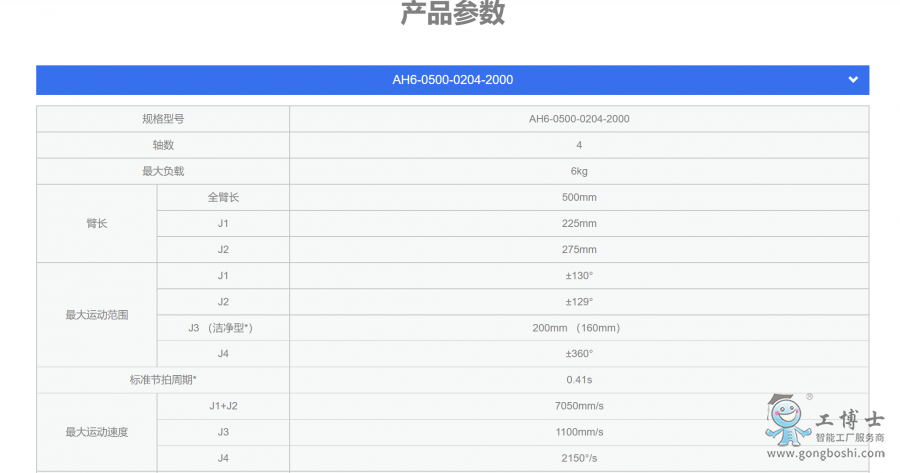This screenshot has height=473, width=900.
Task: Select the 产品参数 page heading
Action: coord(452,14)
